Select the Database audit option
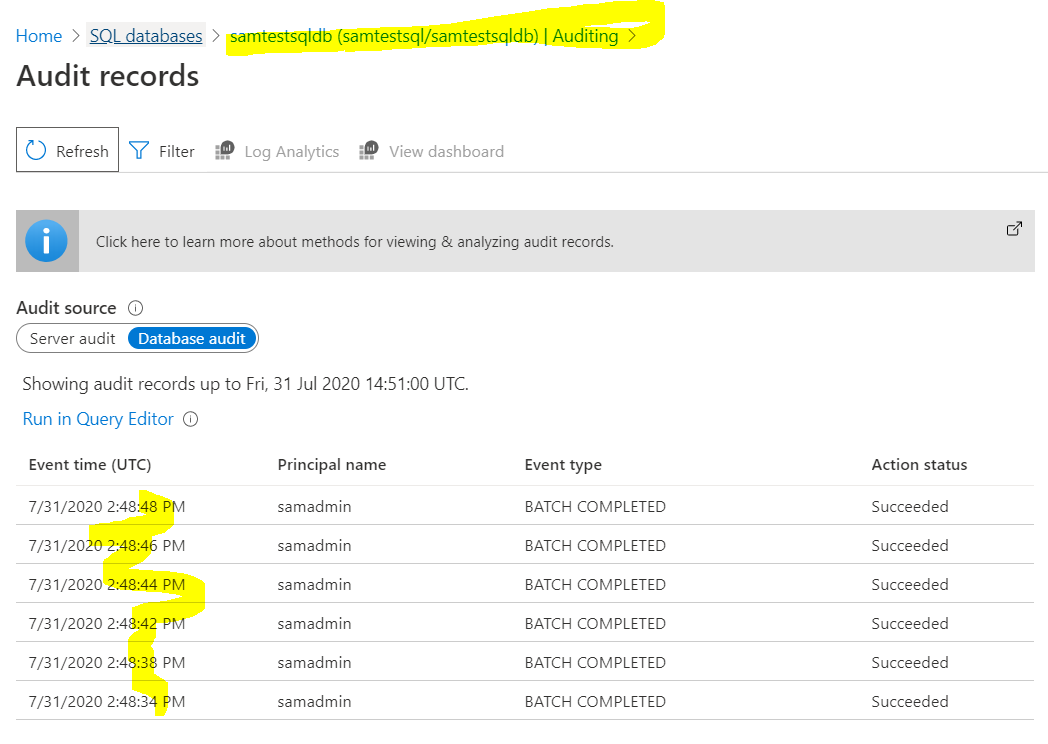This screenshot has width=1048, height=744. (x=191, y=338)
